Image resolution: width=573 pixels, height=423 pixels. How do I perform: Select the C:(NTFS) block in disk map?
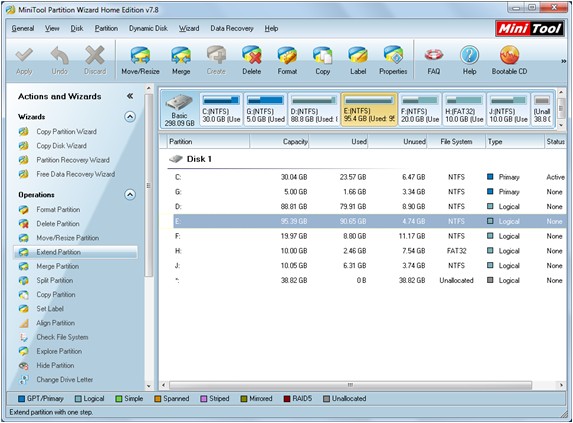(x=221, y=109)
